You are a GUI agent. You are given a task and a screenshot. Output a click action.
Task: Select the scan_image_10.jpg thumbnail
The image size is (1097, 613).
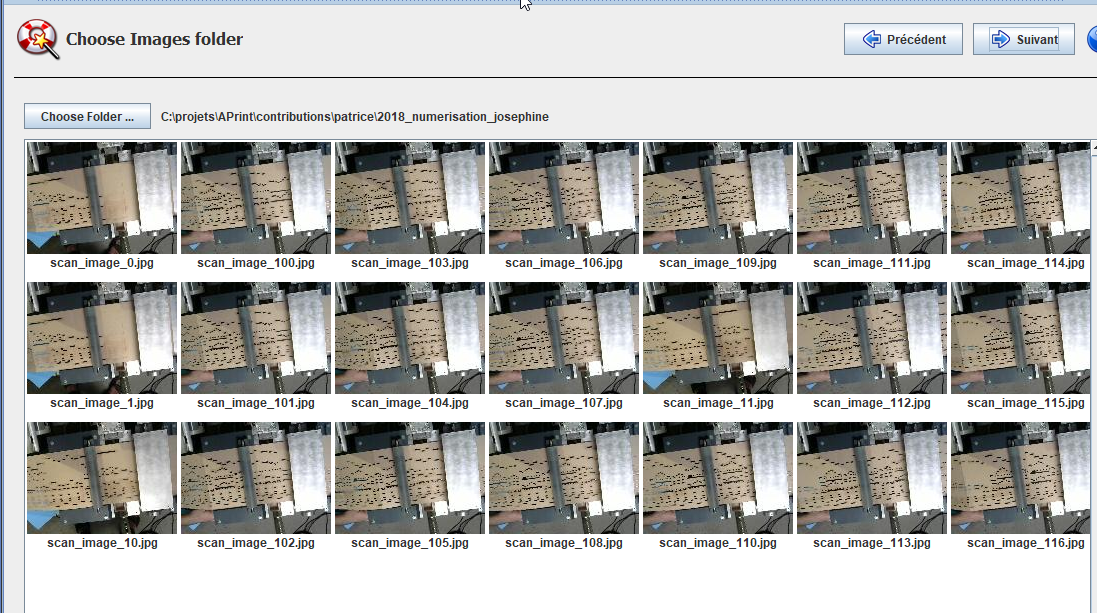coord(102,478)
